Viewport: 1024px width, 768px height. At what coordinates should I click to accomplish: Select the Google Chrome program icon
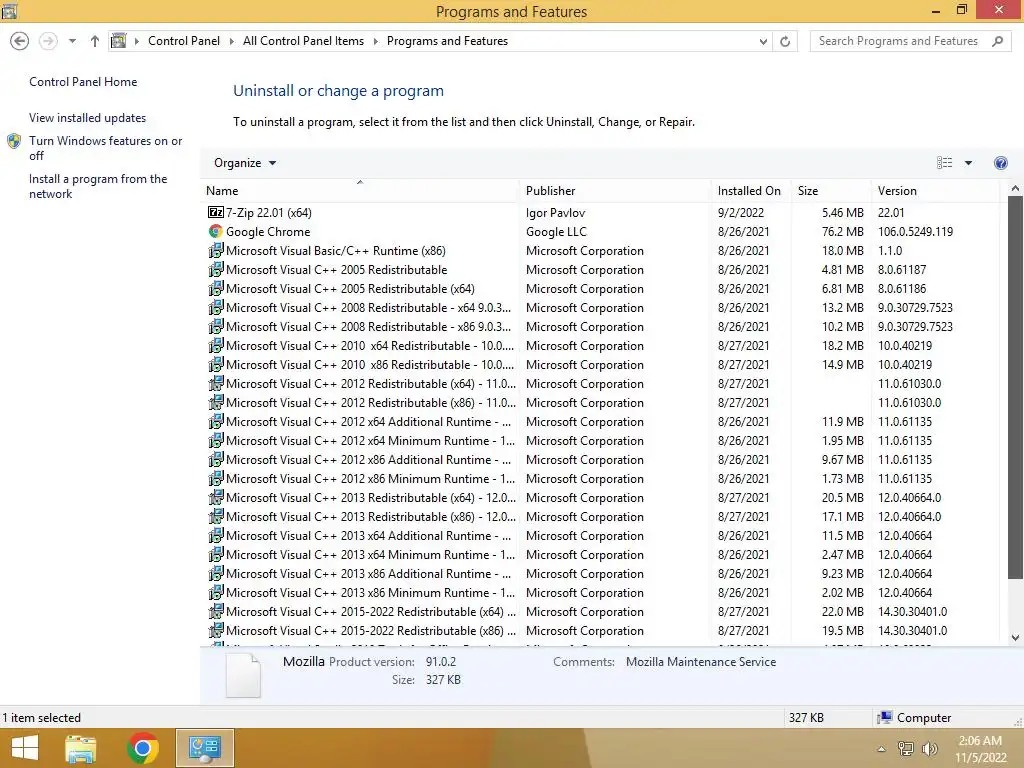[216, 231]
